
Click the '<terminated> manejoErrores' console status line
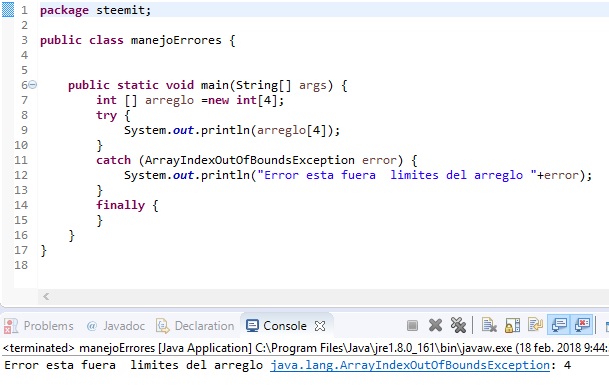pos(304,348)
